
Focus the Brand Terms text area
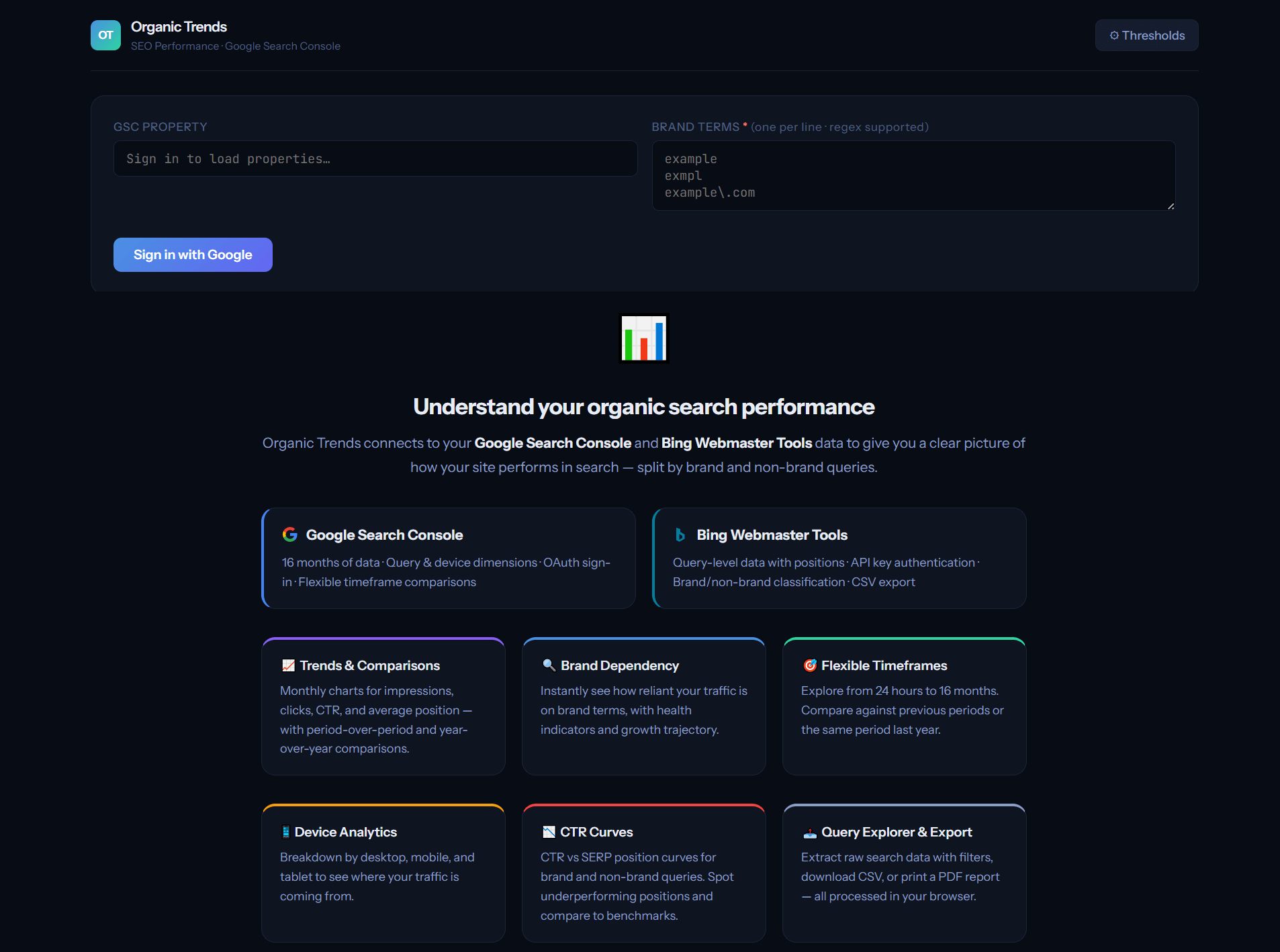click(x=913, y=176)
